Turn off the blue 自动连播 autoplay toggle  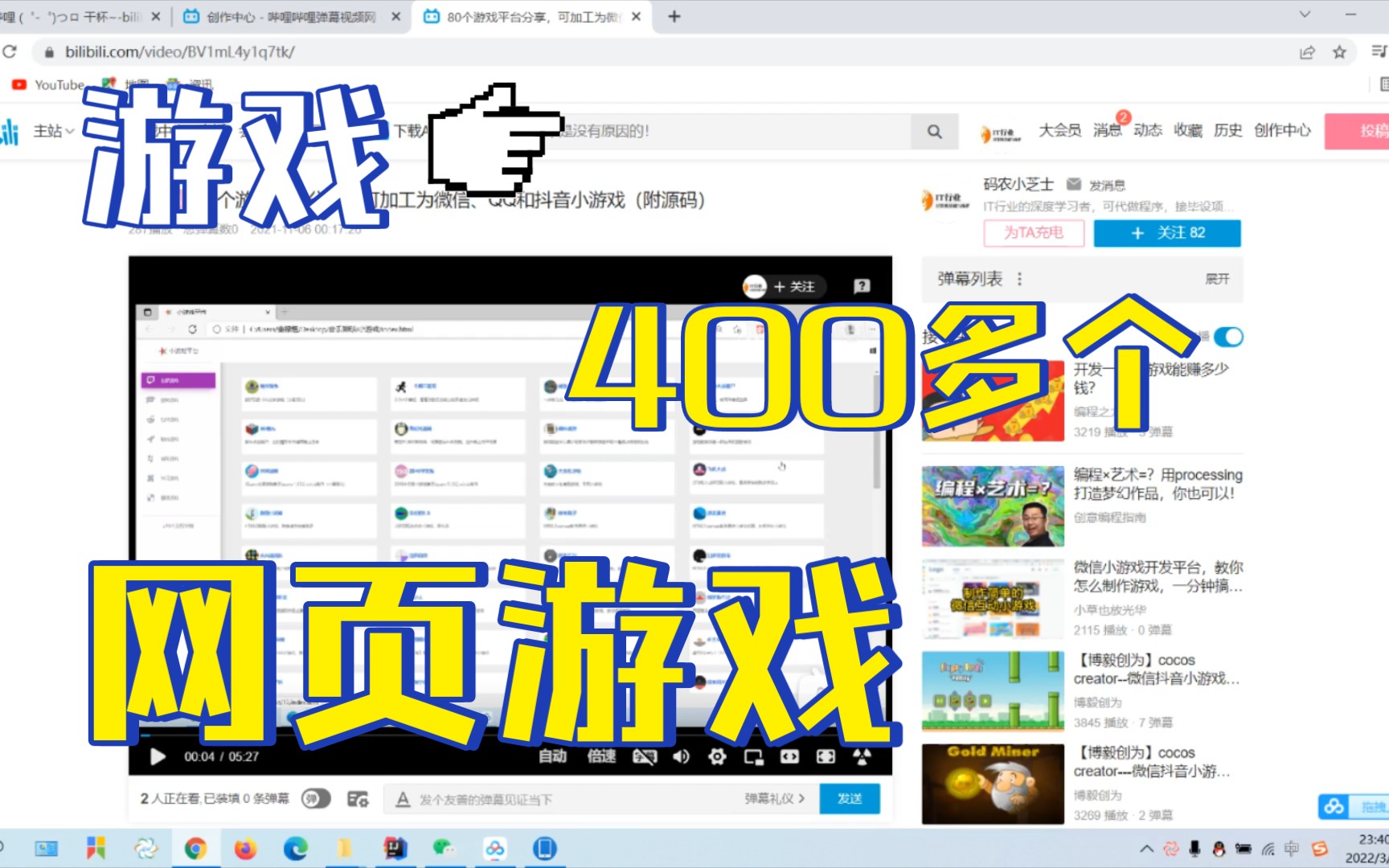tap(1228, 338)
